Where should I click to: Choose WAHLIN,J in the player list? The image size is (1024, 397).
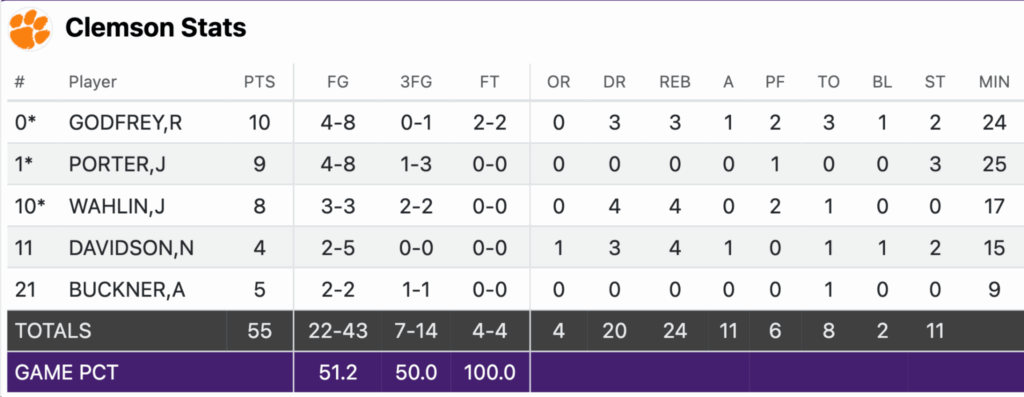(x=116, y=206)
